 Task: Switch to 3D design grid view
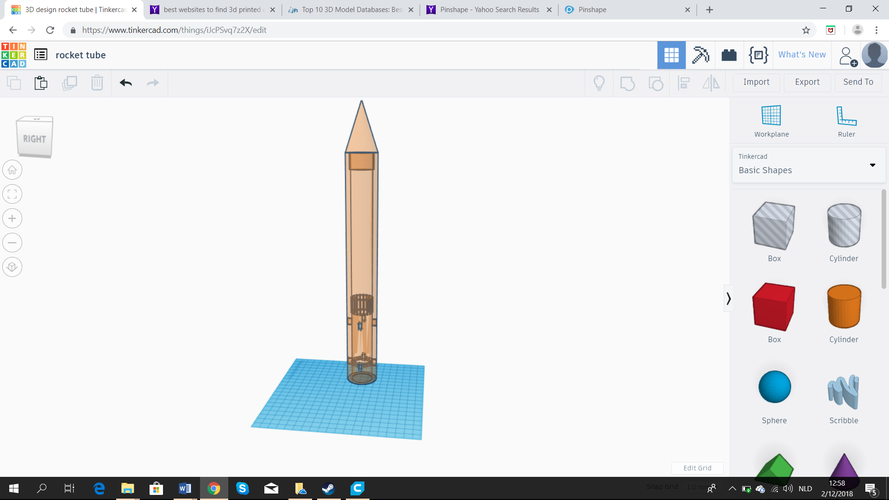tap(671, 55)
